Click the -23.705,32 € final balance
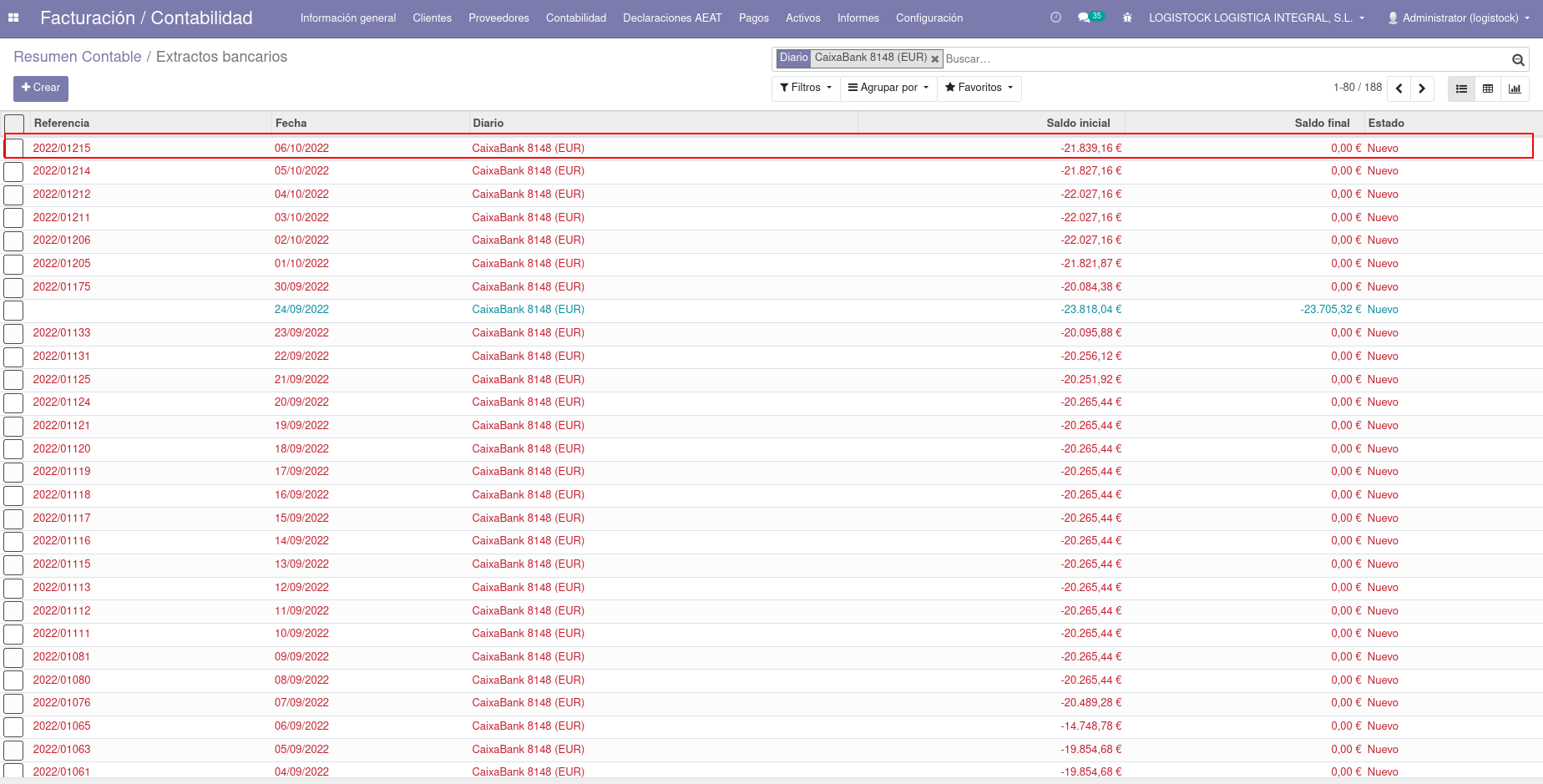 1331,310
